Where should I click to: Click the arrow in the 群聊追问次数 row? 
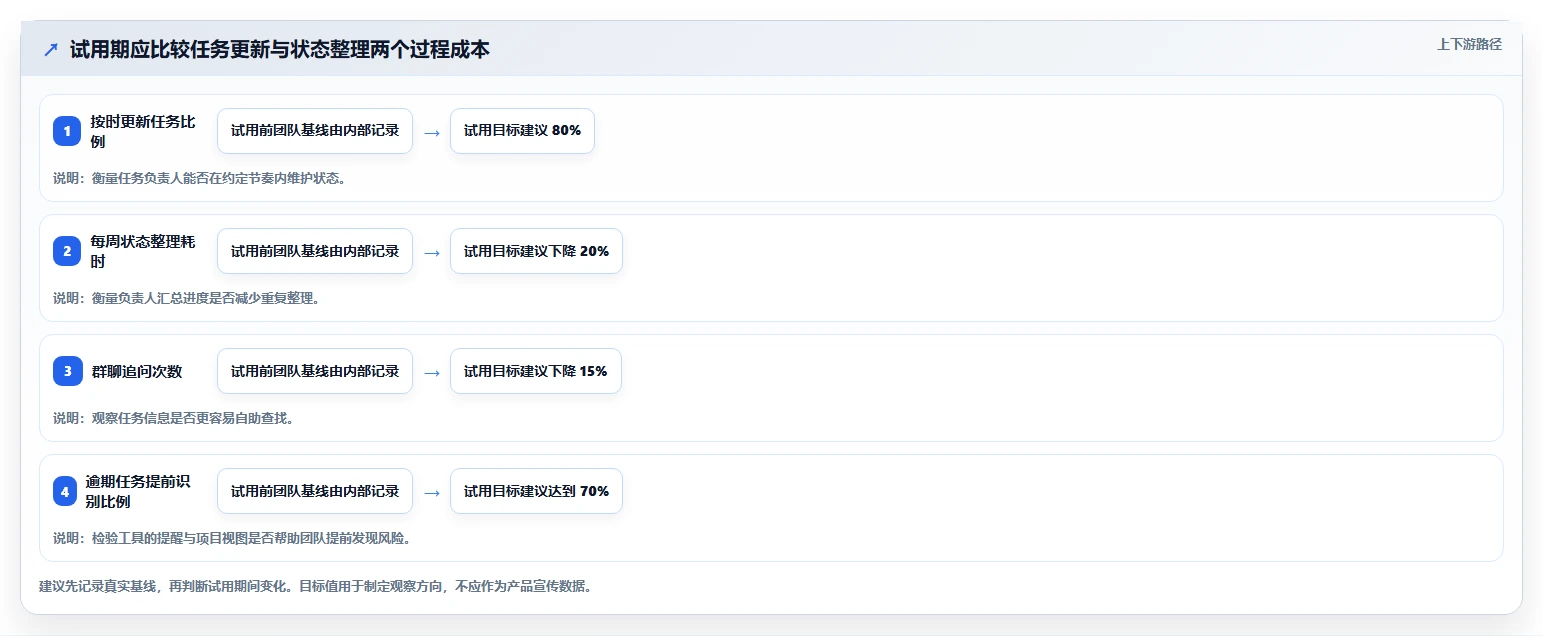432,372
